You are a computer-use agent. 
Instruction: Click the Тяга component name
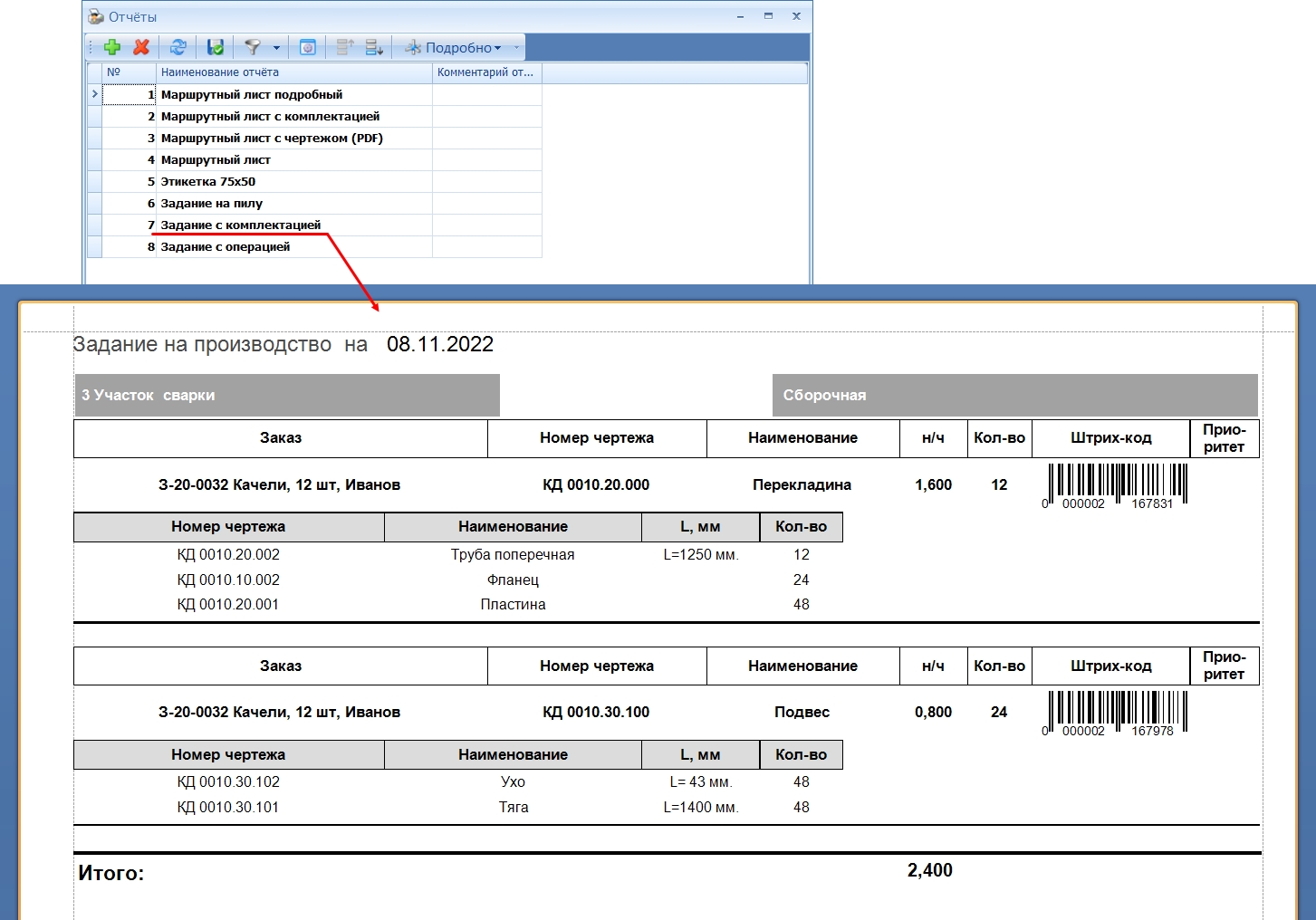pos(513,807)
